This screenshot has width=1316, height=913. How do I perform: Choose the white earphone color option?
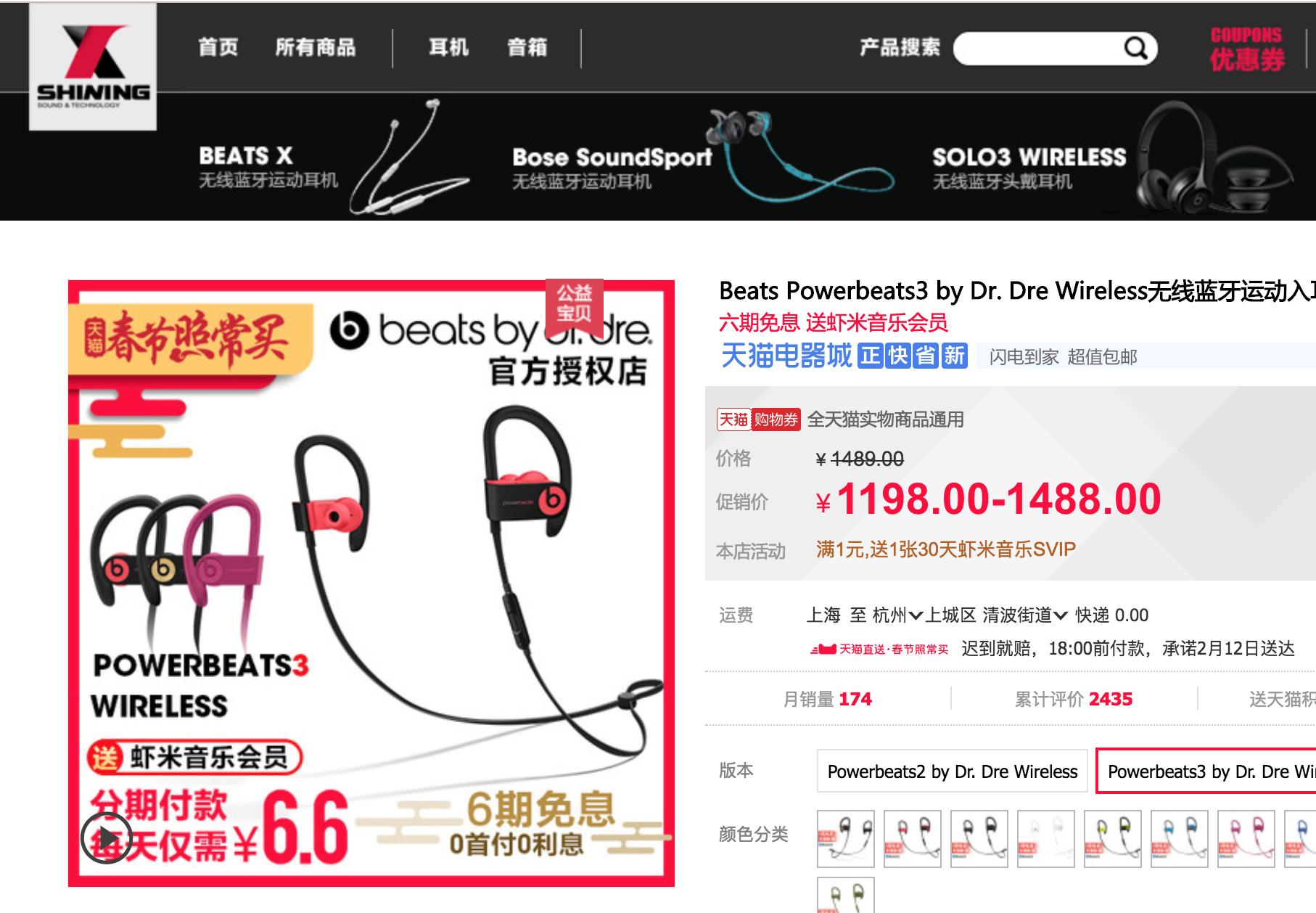pos(1045,839)
